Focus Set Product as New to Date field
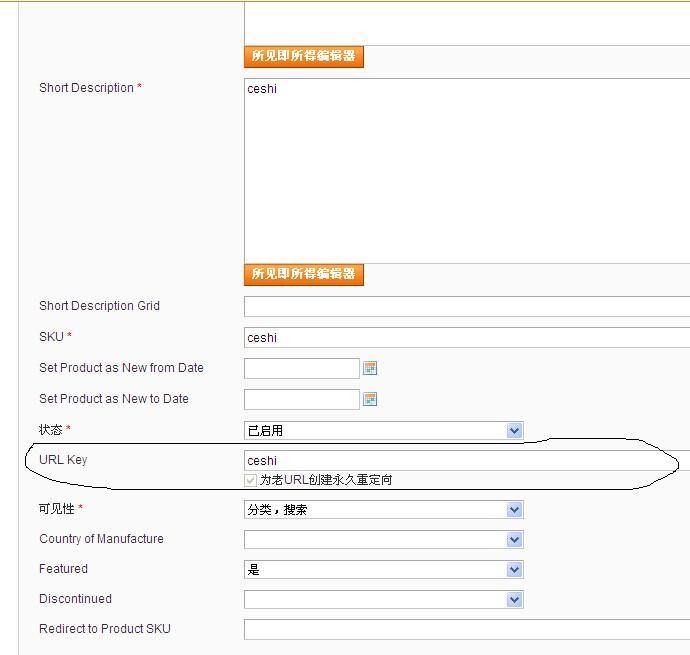Screen dimensions: 690x655 coord(301,400)
